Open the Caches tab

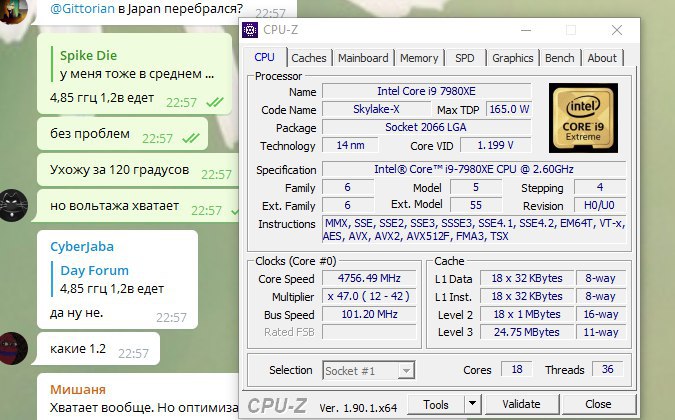(309, 58)
